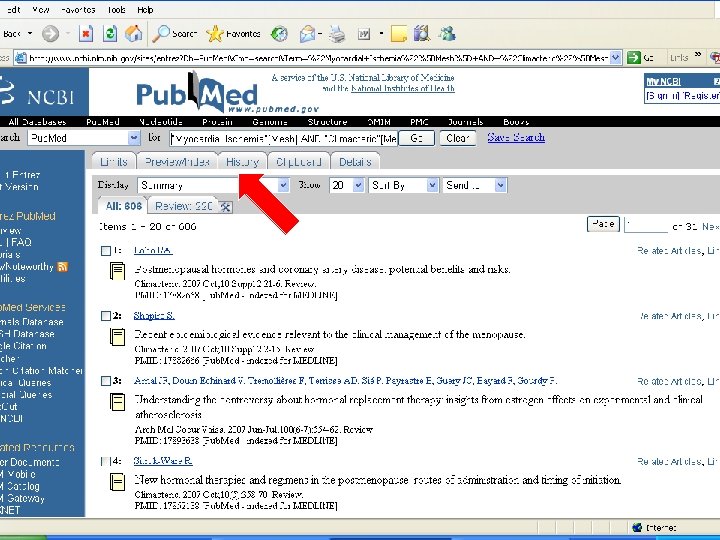Viewport: 720px width, 540px height.
Task: Click the yellow note toolbar icon
Action: (x=399, y=34)
